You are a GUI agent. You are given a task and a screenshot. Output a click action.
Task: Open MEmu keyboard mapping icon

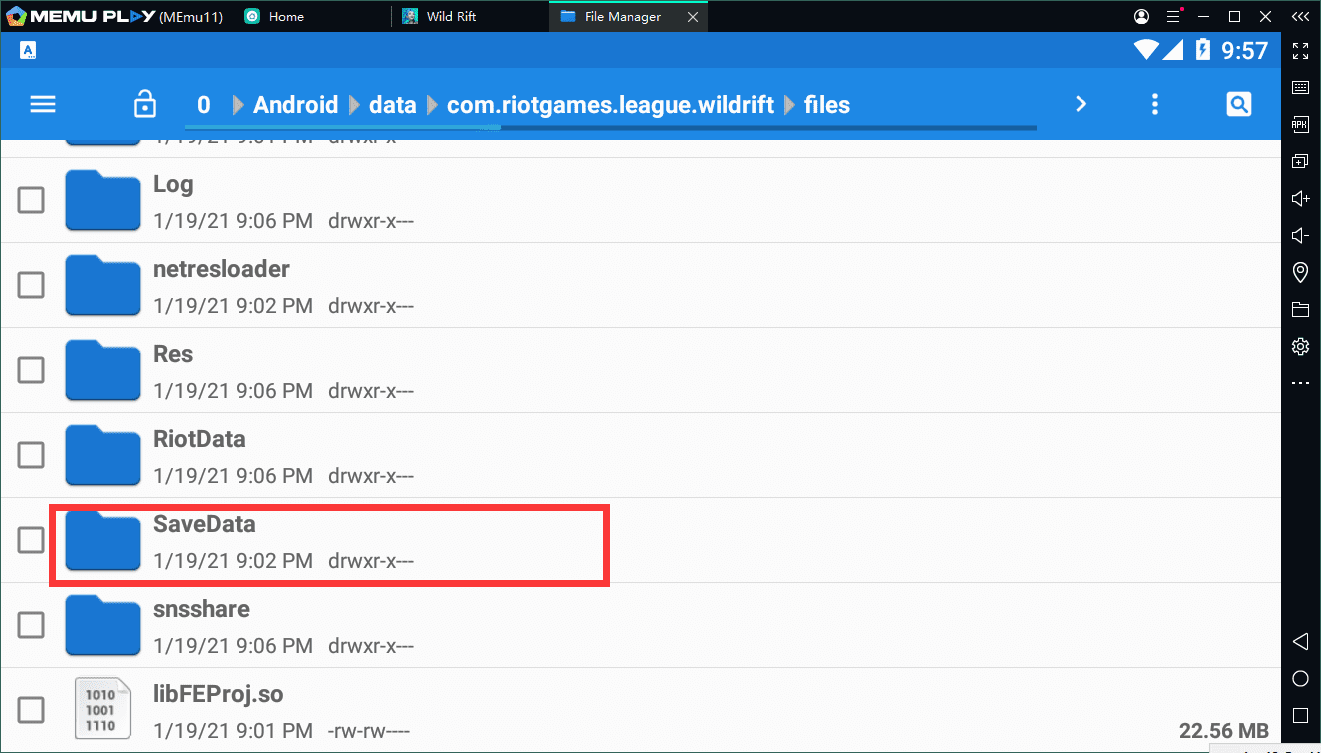tap(1300, 88)
